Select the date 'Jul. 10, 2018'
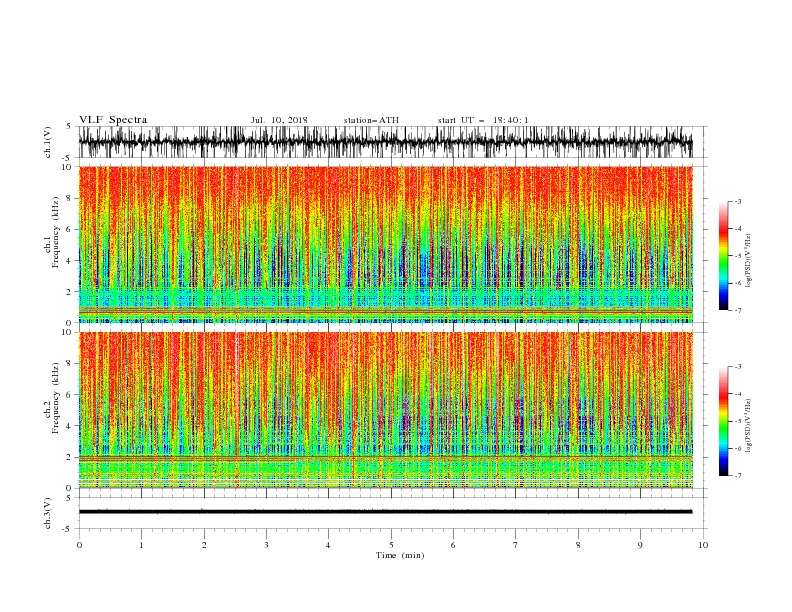This screenshot has height=612, width=792. click(x=279, y=120)
